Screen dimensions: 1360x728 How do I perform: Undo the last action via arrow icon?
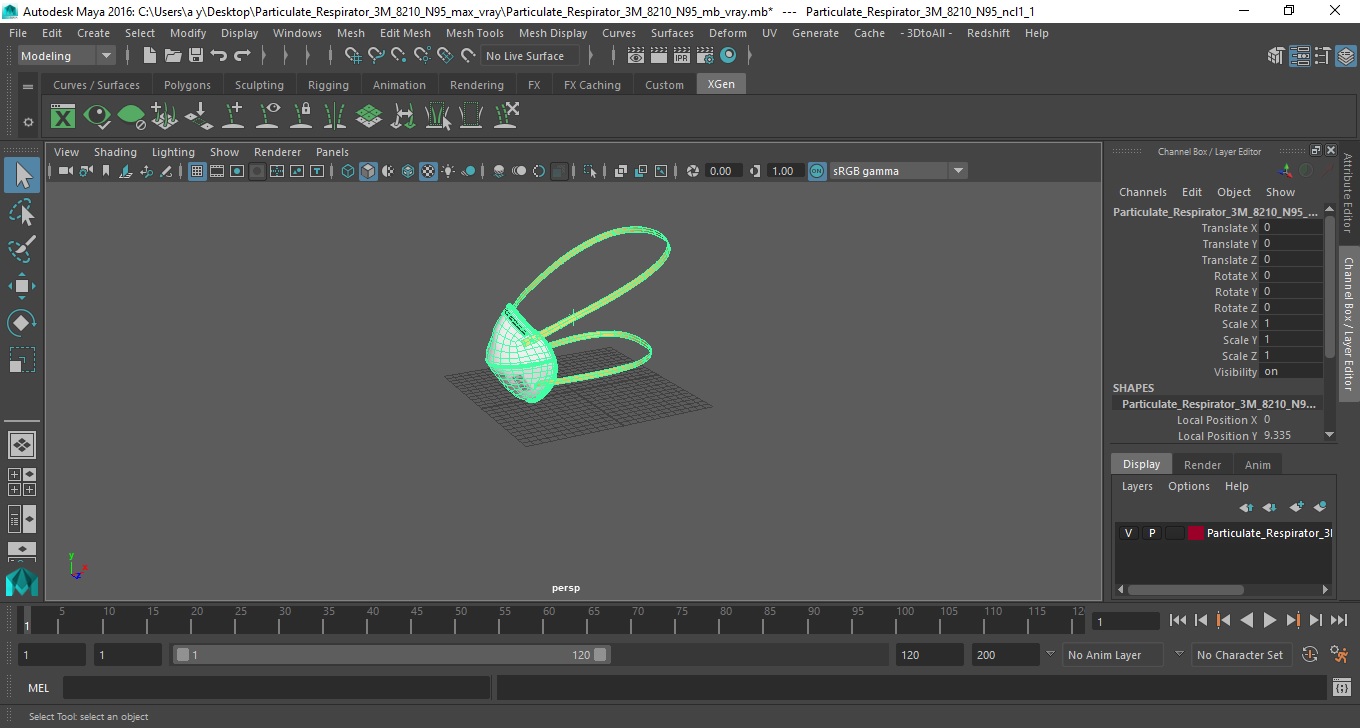[x=219, y=56]
